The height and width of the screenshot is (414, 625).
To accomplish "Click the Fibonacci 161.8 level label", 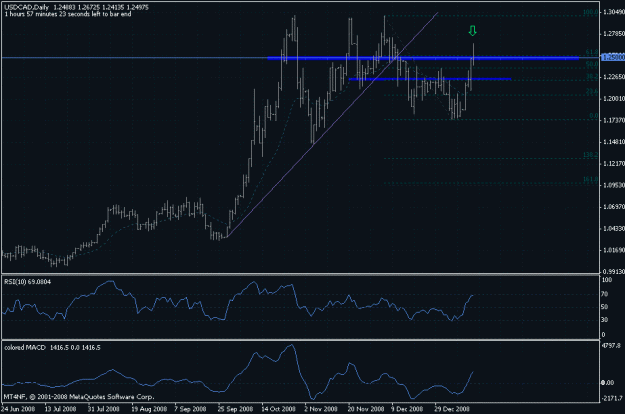I will [x=590, y=180].
